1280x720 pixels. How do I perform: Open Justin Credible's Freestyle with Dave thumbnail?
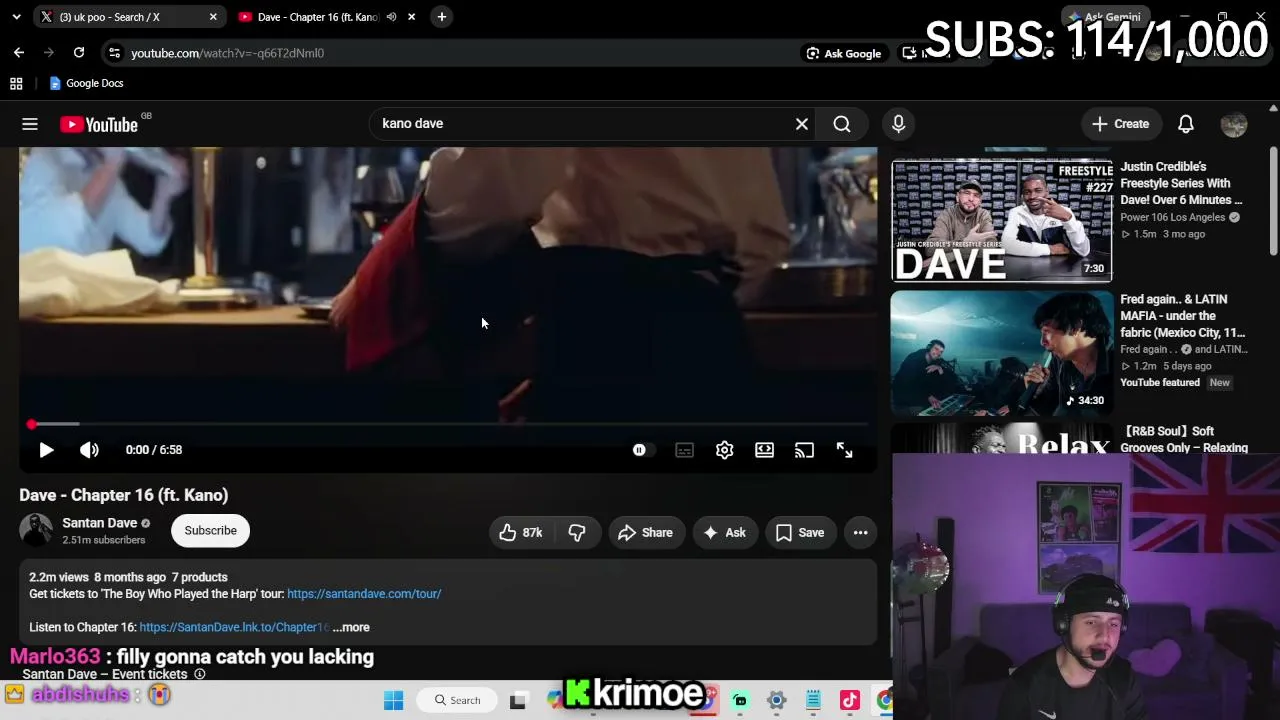[1001, 221]
